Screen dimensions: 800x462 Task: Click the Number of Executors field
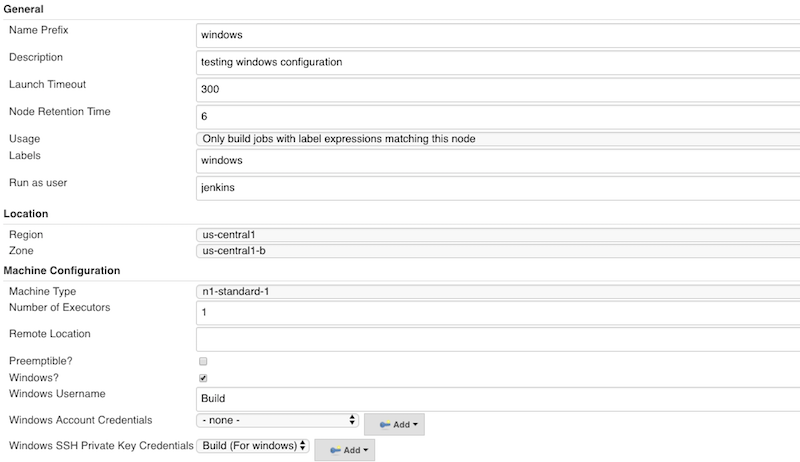(497, 312)
